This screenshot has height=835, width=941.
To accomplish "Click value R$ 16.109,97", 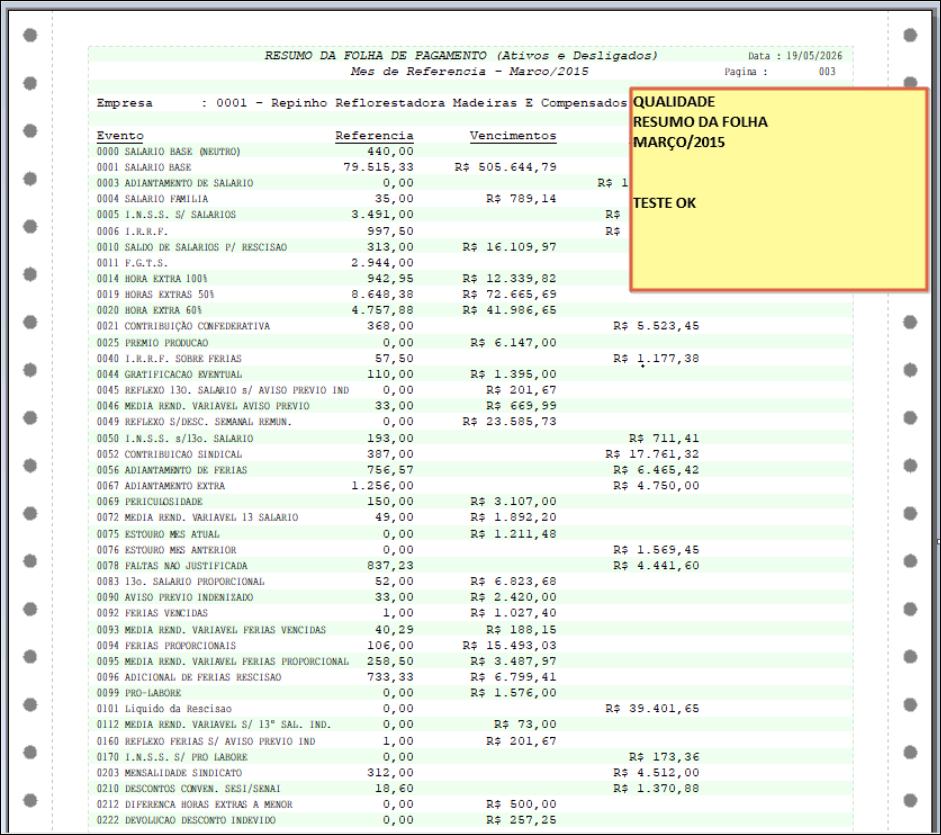I will [510, 247].
